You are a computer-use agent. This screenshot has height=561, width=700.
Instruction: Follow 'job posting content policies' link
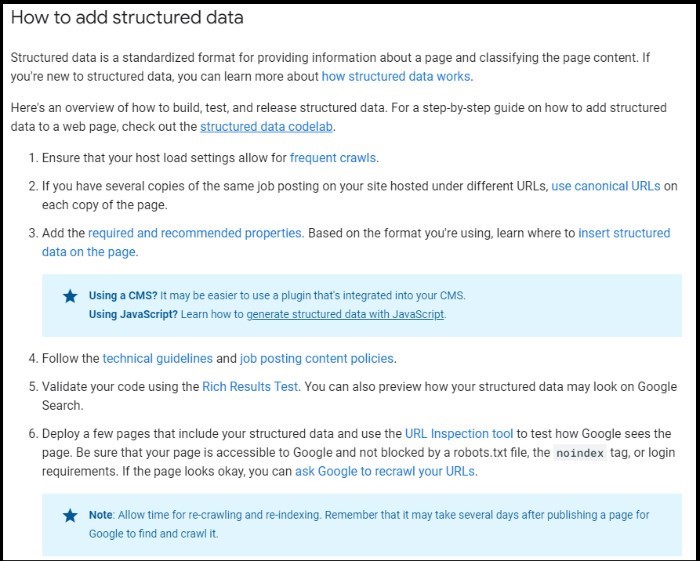[x=317, y=359]
